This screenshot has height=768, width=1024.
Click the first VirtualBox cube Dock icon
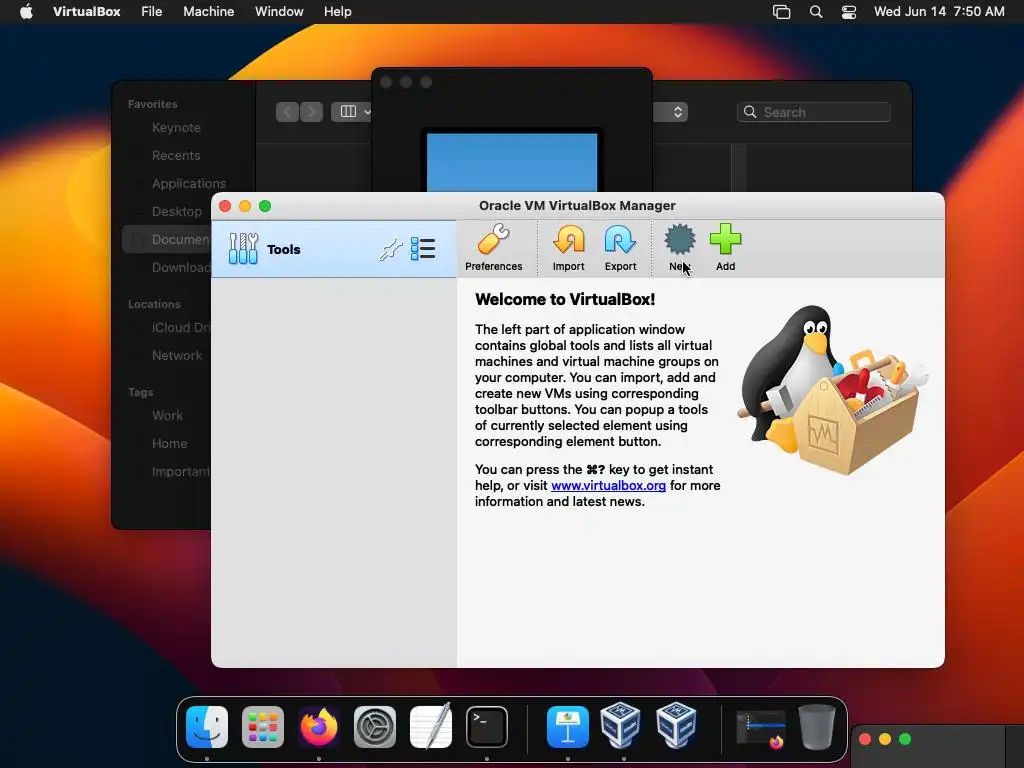click(620, 725)
